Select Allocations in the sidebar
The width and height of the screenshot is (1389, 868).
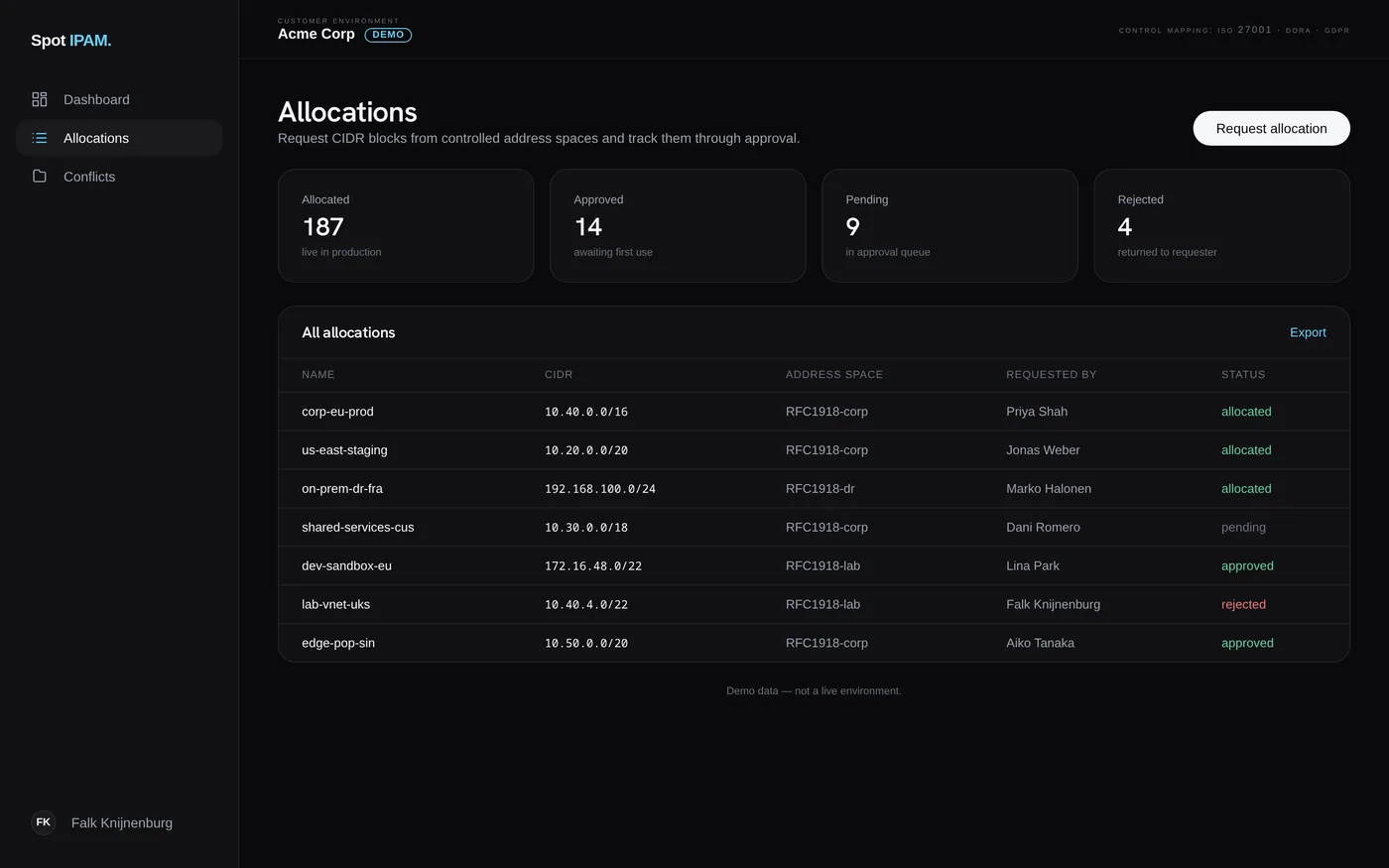tap(119, 138)
